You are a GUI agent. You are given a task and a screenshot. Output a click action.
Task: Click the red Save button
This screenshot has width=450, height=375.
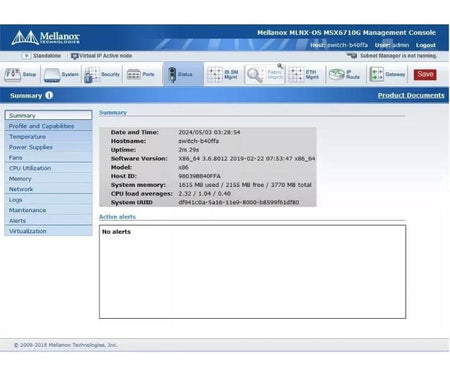(x=425, y=74)
